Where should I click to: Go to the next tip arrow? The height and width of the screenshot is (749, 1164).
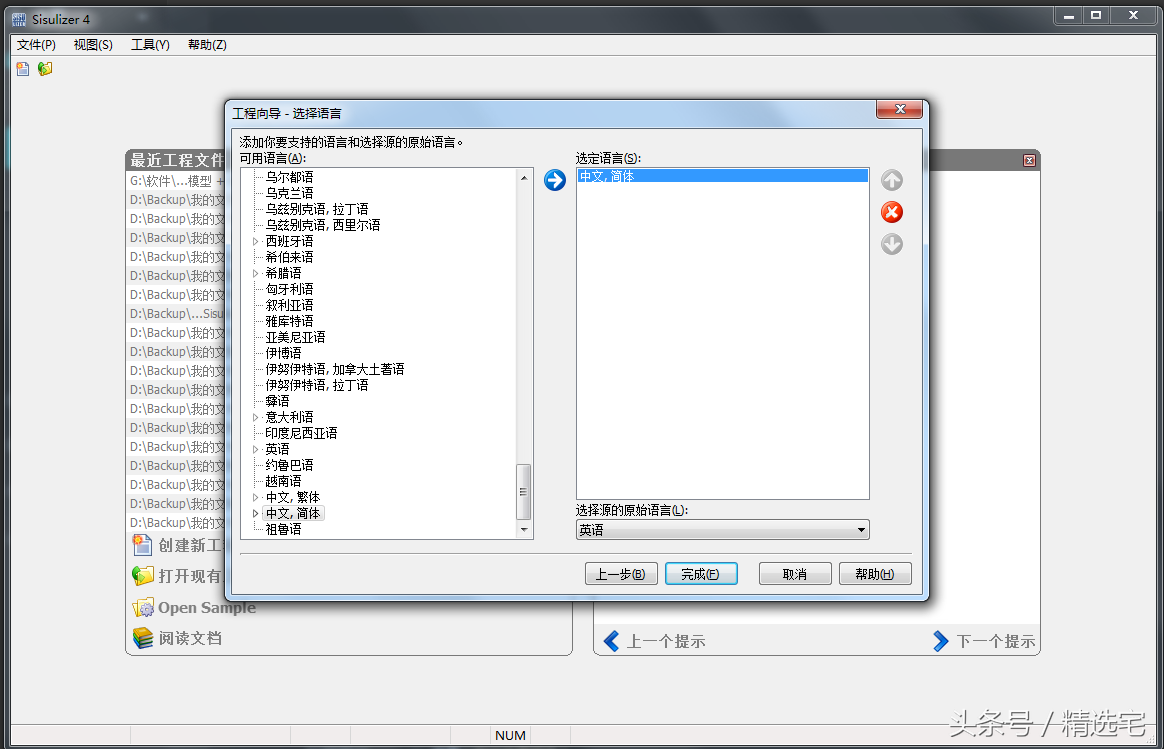941,641
